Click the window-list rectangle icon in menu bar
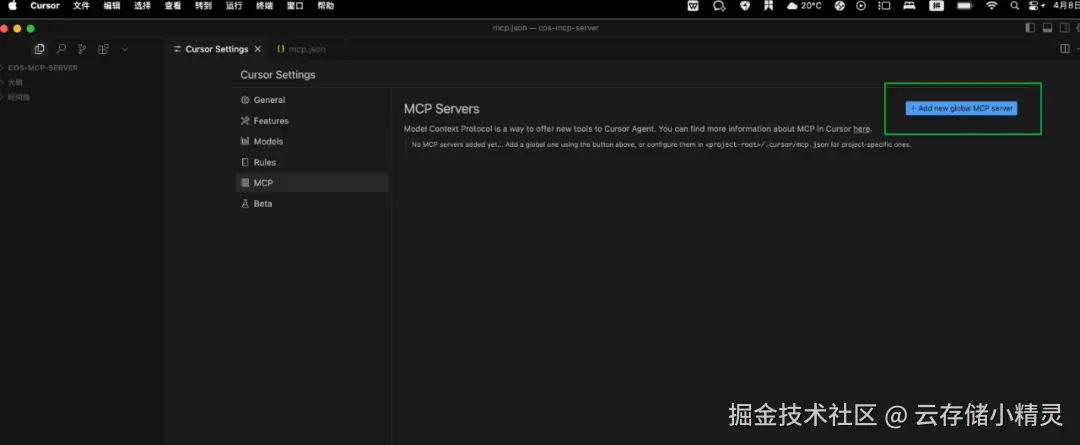 click(x=884, y=6)
